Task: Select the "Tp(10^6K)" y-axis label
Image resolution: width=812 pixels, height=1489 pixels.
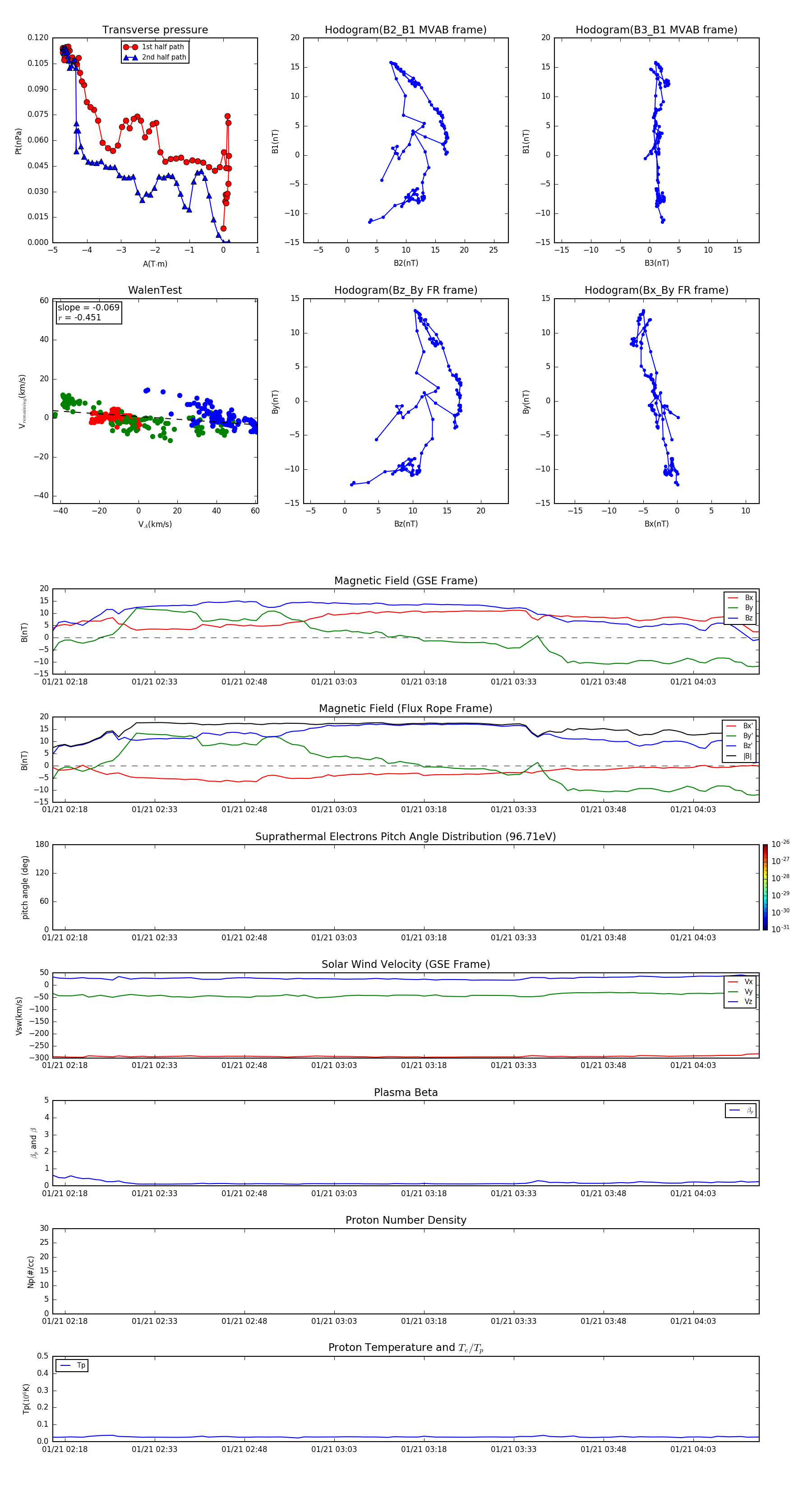Action: coord(26,1399)
